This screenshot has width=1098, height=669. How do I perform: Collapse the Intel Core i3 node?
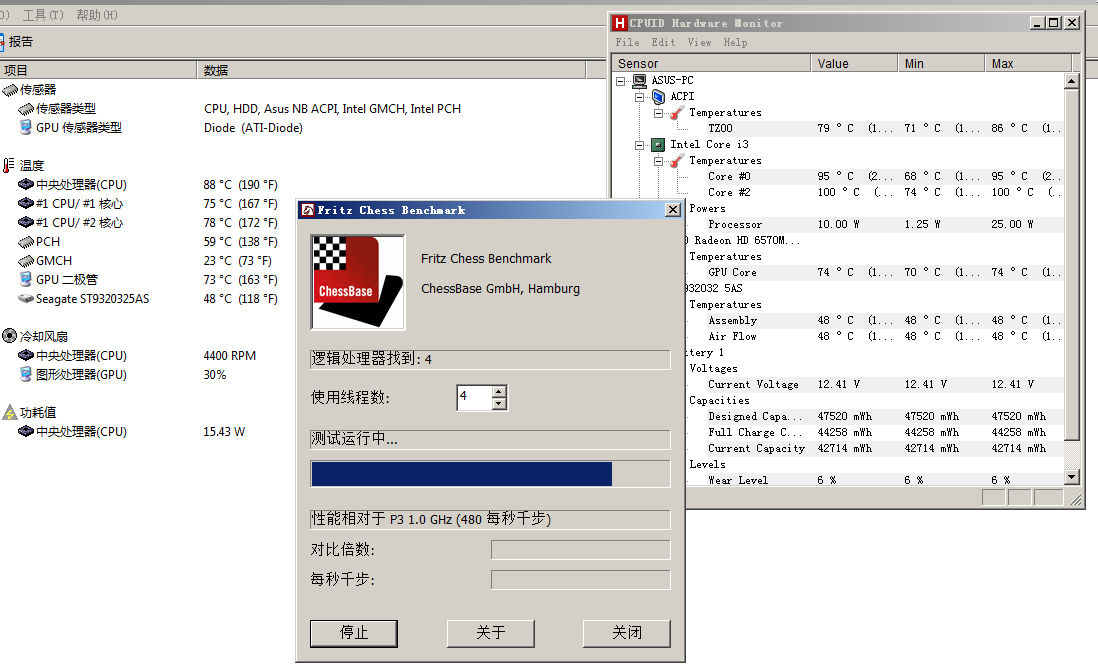coord(639,145)
